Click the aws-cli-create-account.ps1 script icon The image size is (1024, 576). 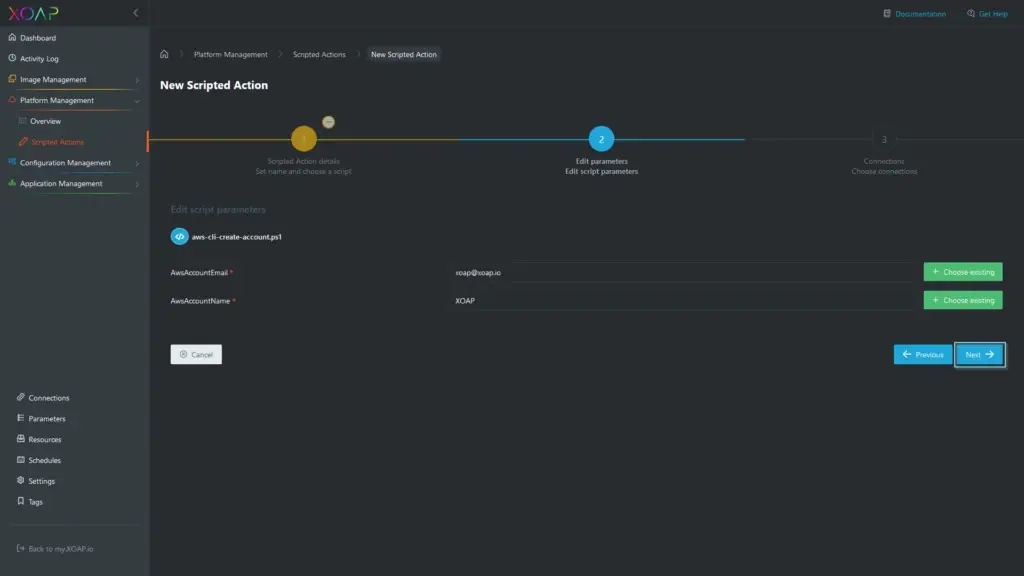click(180, 236)
